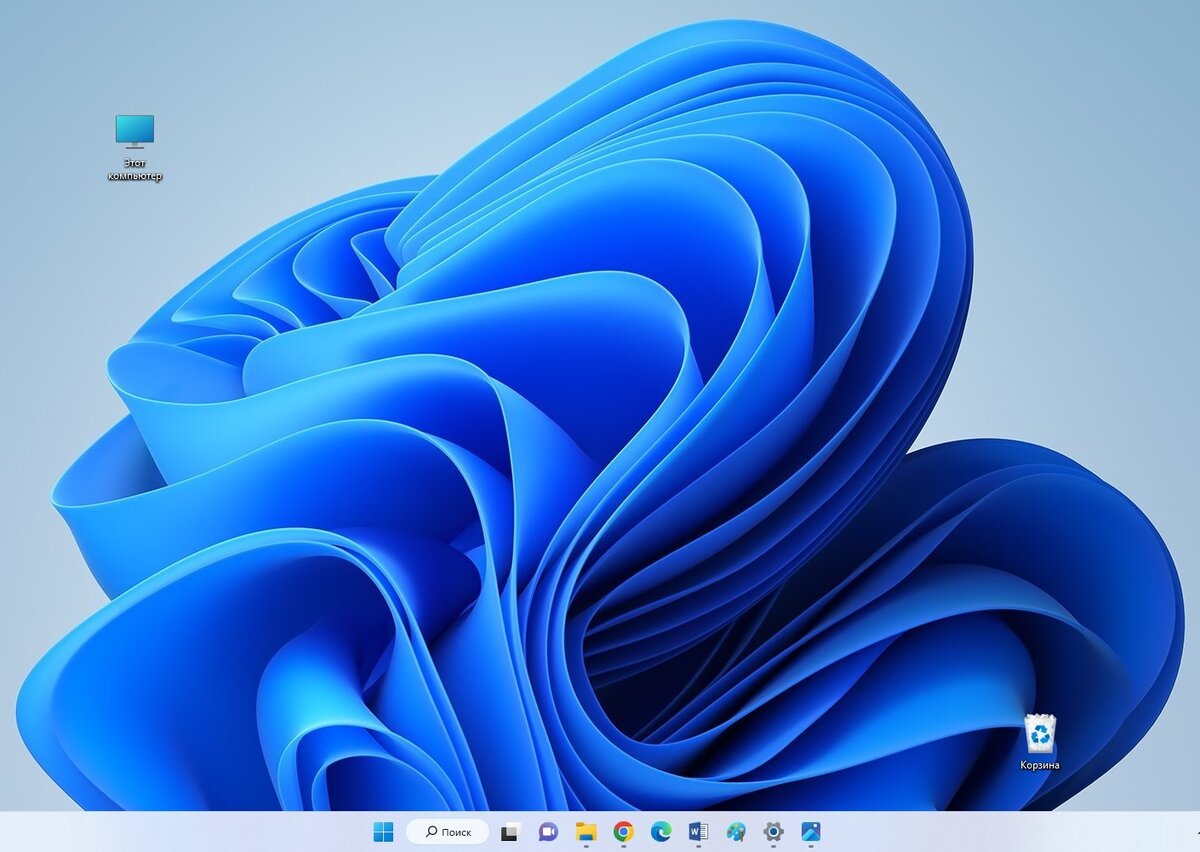
Task: Open the Photos app taskbar icon
Action: coord(811,832)
